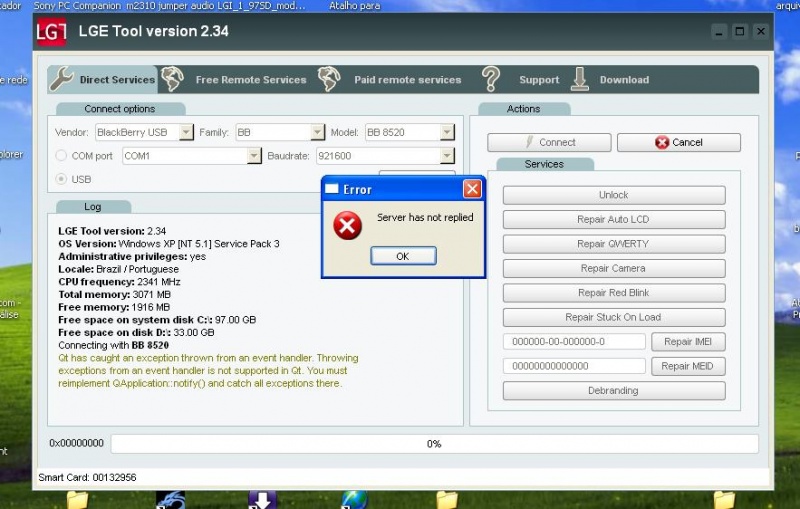This screenshot has height=509, width=800.
Task: Click the 'Free memory: 1916 MB' log line
Action: [114, 307]
